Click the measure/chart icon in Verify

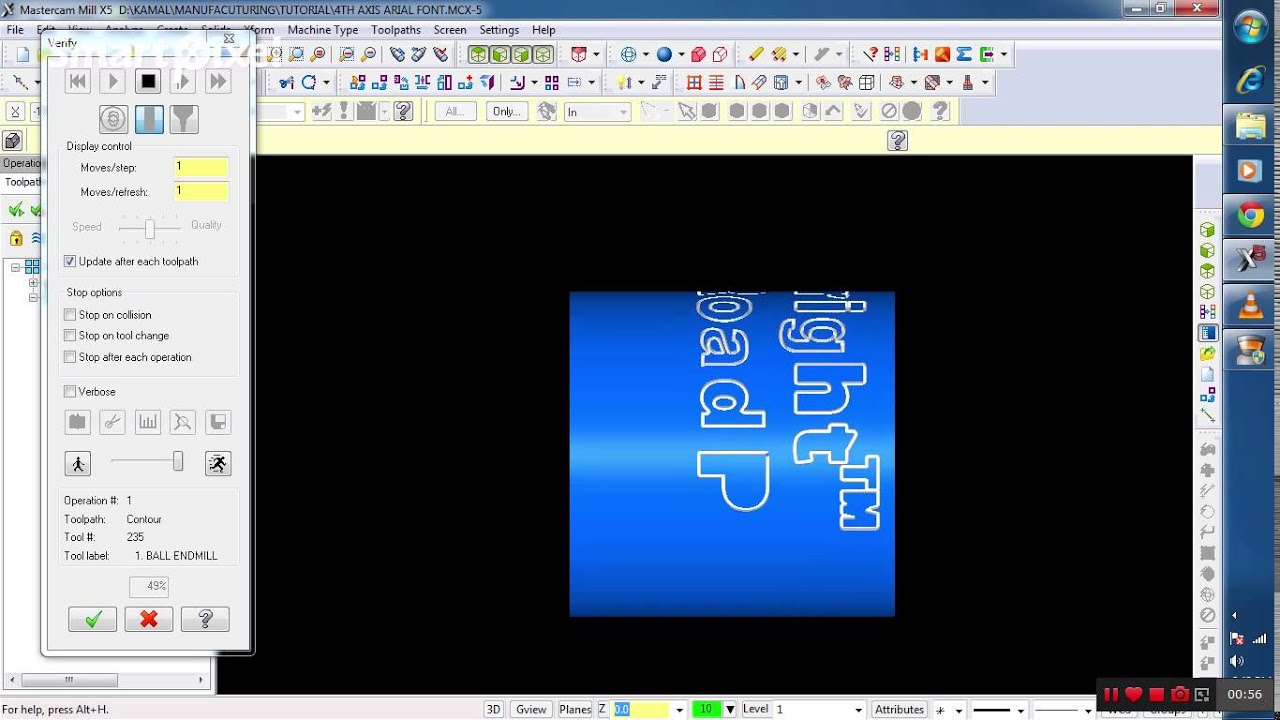click(147, 422)
